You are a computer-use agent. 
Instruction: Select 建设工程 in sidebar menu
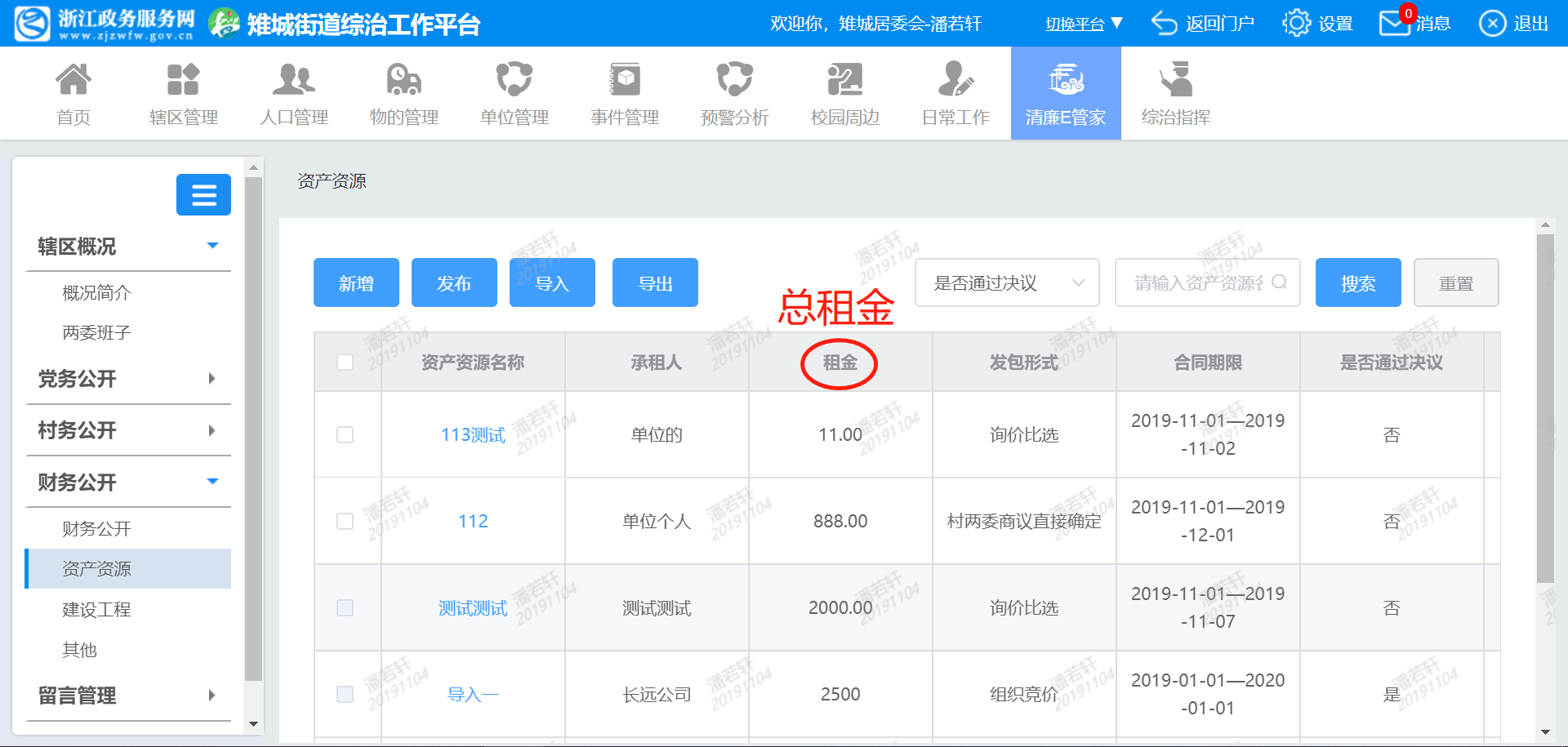point(96,610)
